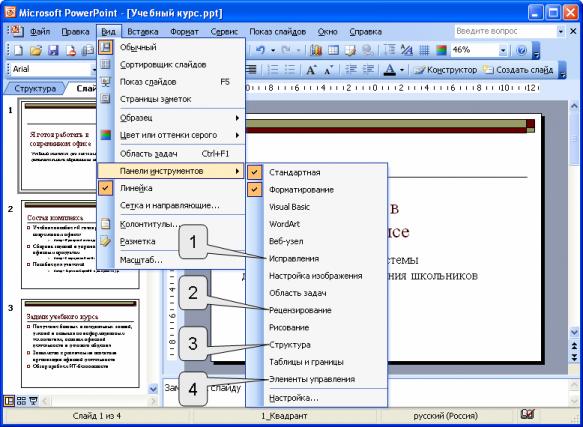Select slide 3 thumbnail
The width and height of the screenshot is (583, 427).
pyautogui.click(x=80, y=343)
